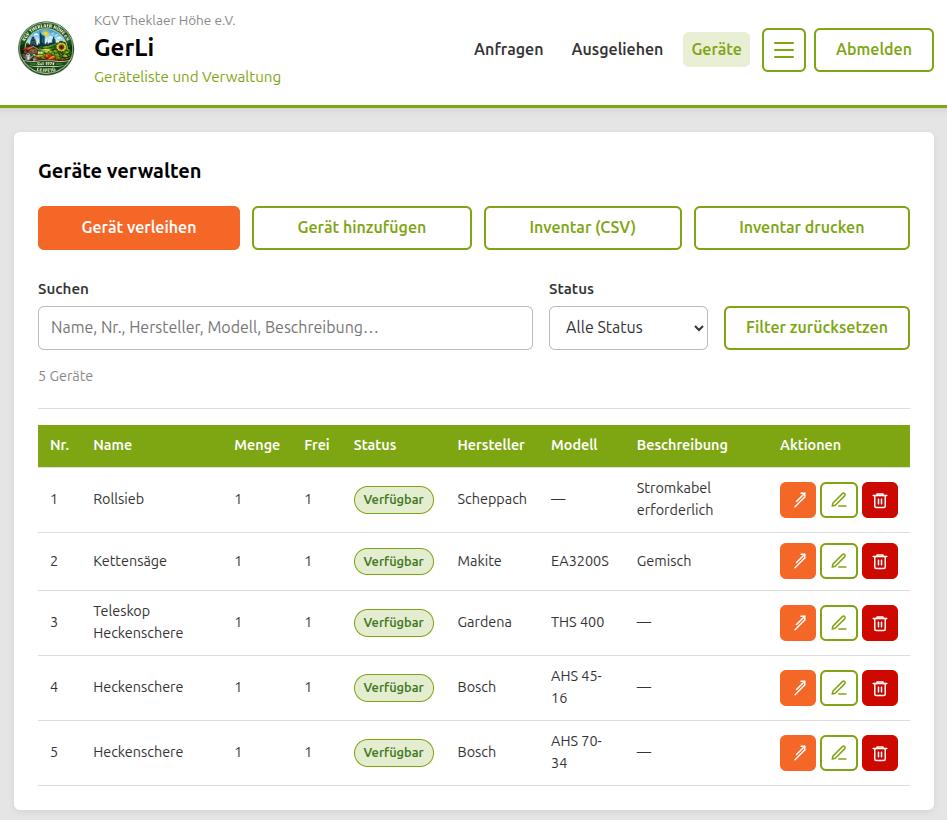Delete the Heckenschere AHS 70-34 with its trash icon
Image resolution: width=947 pixels, height=820 pixels.
pyautogui.click(x=880, y=753)
